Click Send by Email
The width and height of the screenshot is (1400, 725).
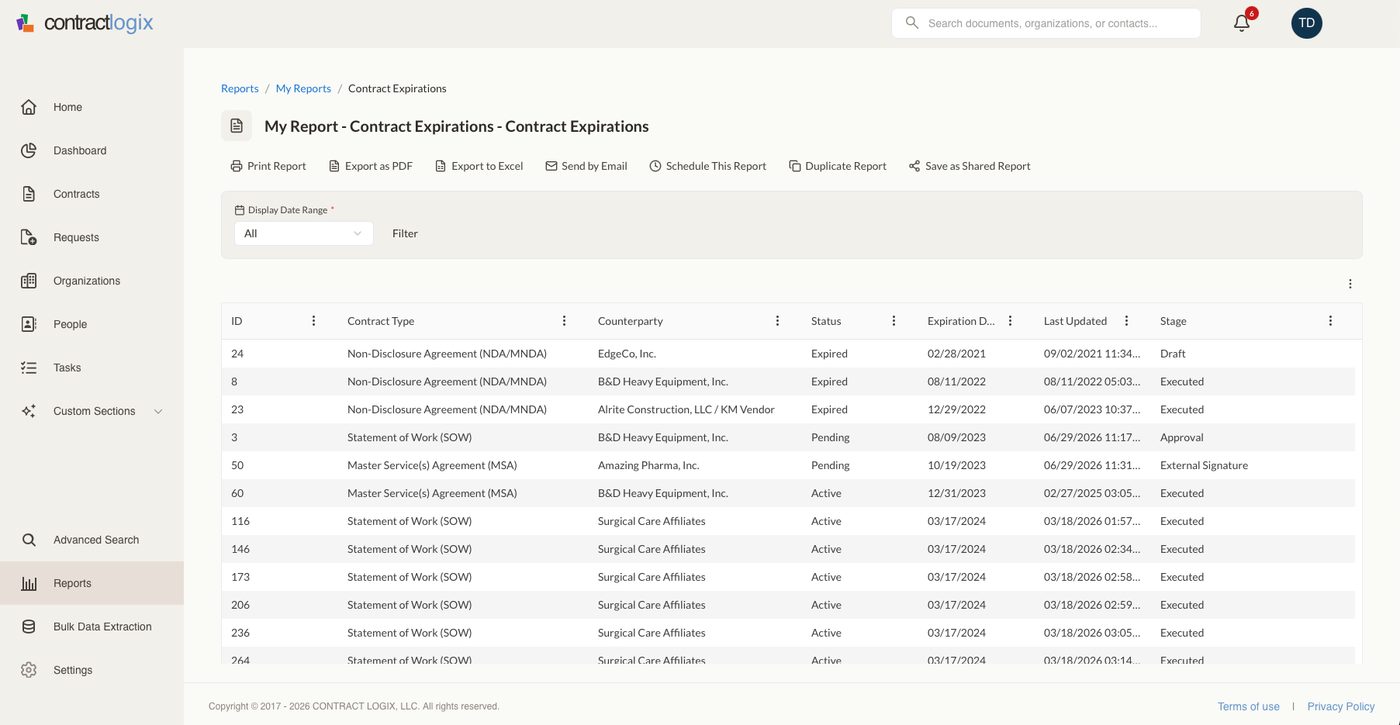[x=586, y=166]
